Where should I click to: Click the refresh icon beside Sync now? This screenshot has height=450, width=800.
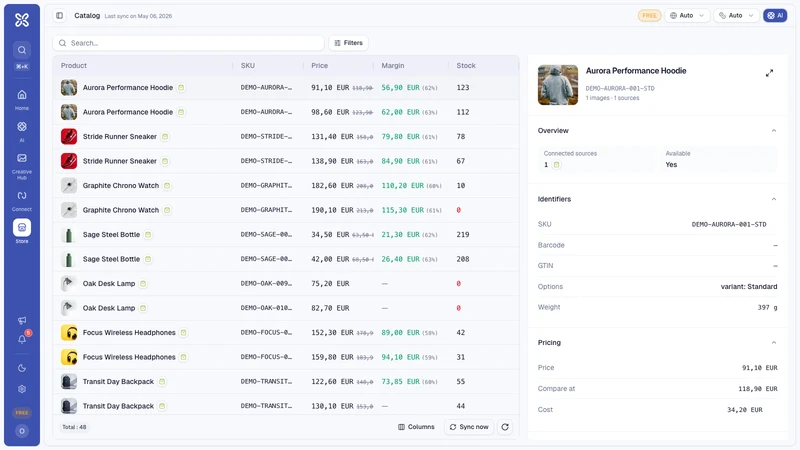505,427
